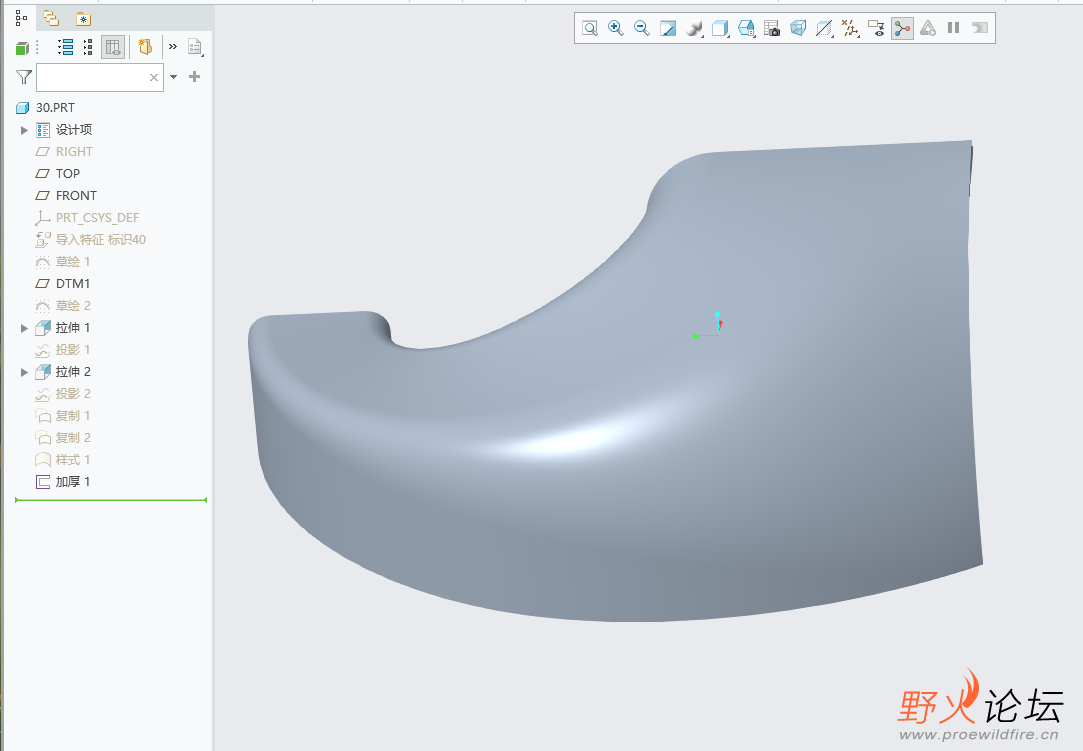The height and width of the screenshot is (751, 1083).
Task: Click the model tree search field
Action: 92,77
